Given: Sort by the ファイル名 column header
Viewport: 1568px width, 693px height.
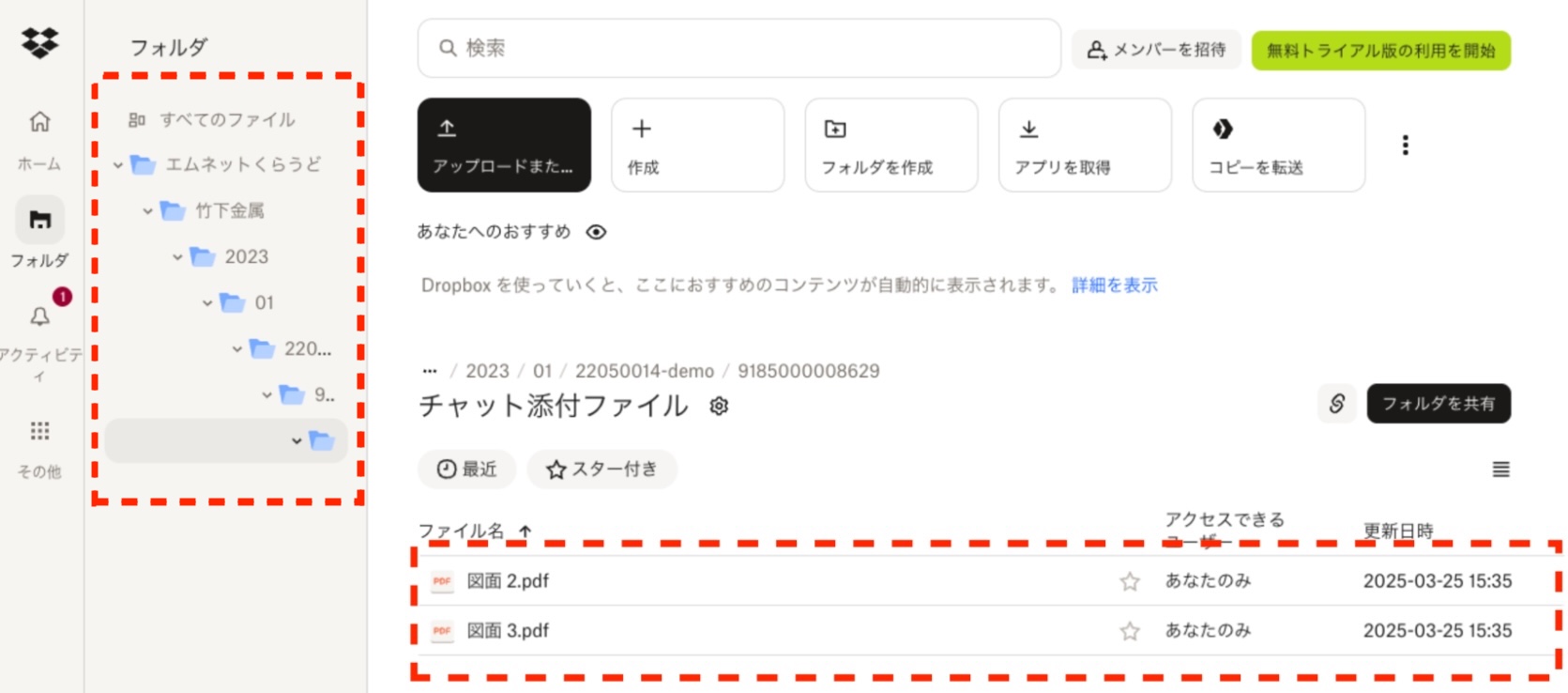Looking at the screenshot, I should pos(461,531).
